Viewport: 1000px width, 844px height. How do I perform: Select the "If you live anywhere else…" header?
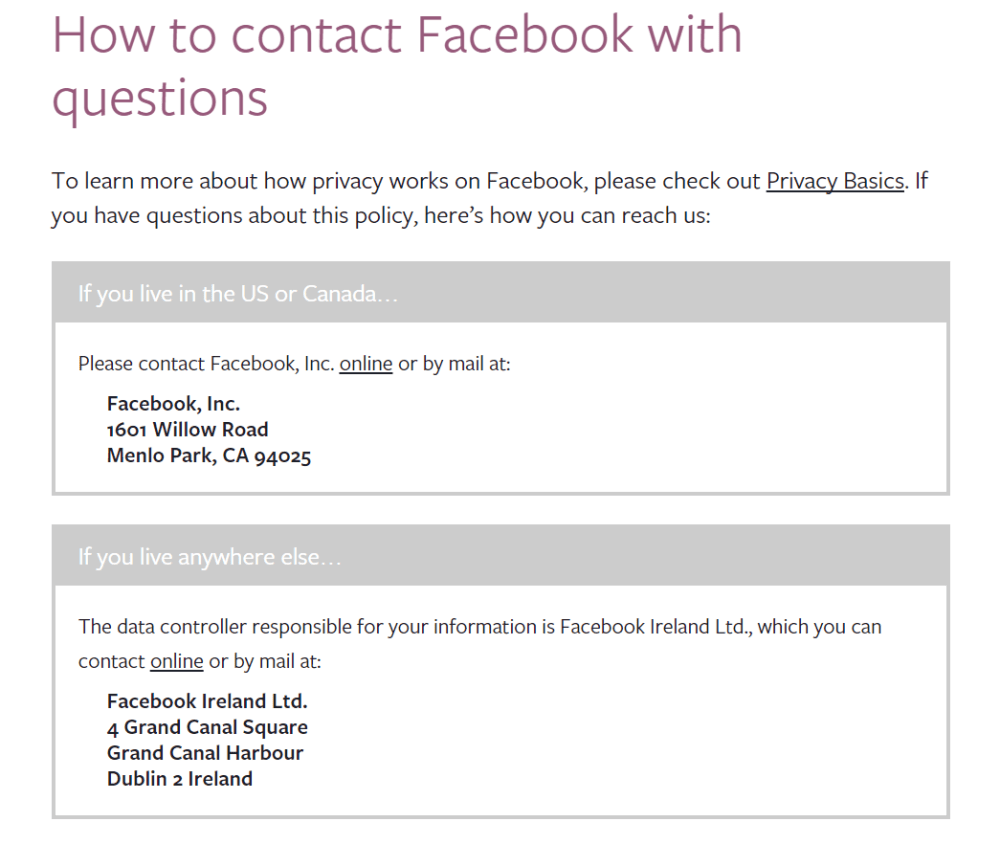[x=210, y=557]
